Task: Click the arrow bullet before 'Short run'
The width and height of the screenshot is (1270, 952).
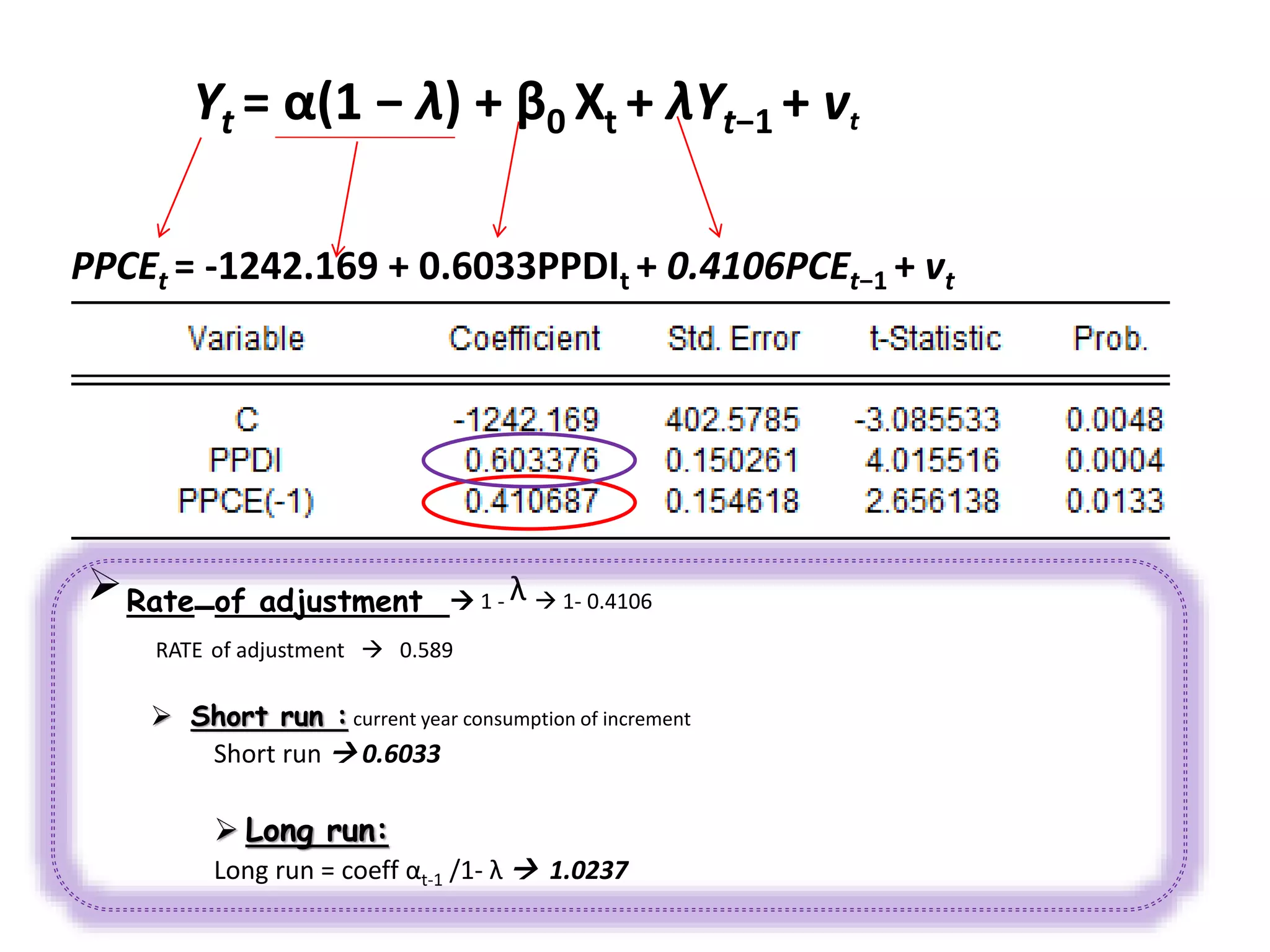Action: [x=161, y=716]
